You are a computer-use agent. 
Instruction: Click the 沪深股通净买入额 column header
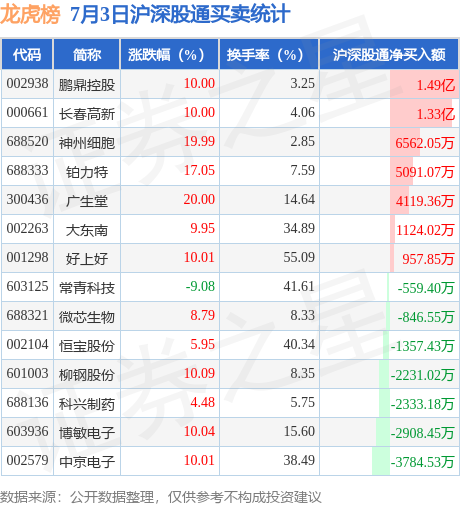[x=389, y=55]
